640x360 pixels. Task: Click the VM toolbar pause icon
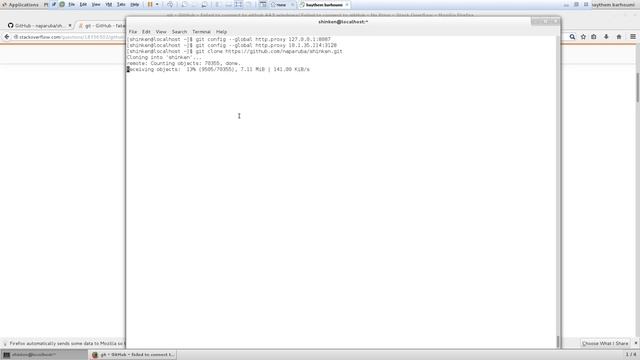coord(150,4)
